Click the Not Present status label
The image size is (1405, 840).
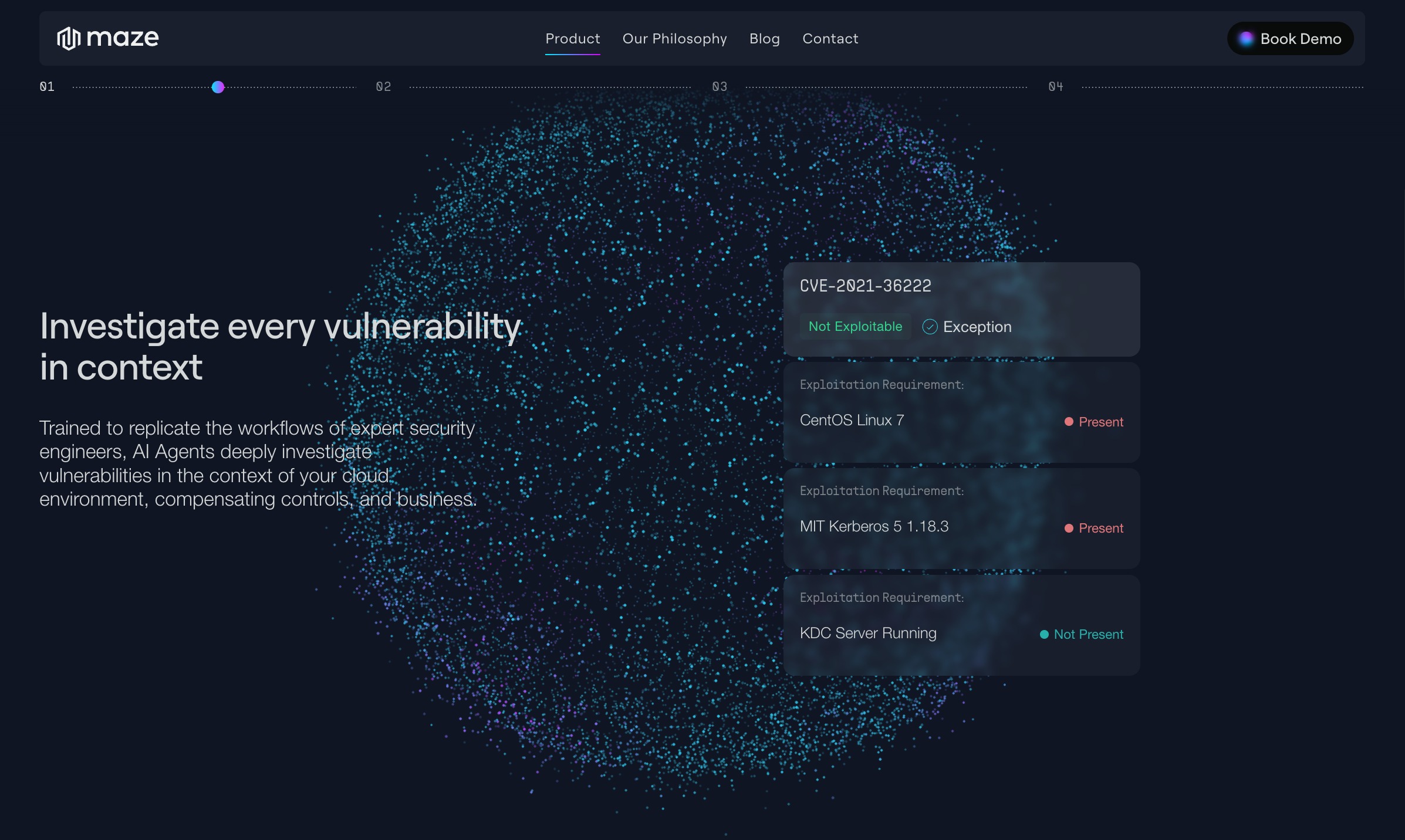(x=1088, y=634)
